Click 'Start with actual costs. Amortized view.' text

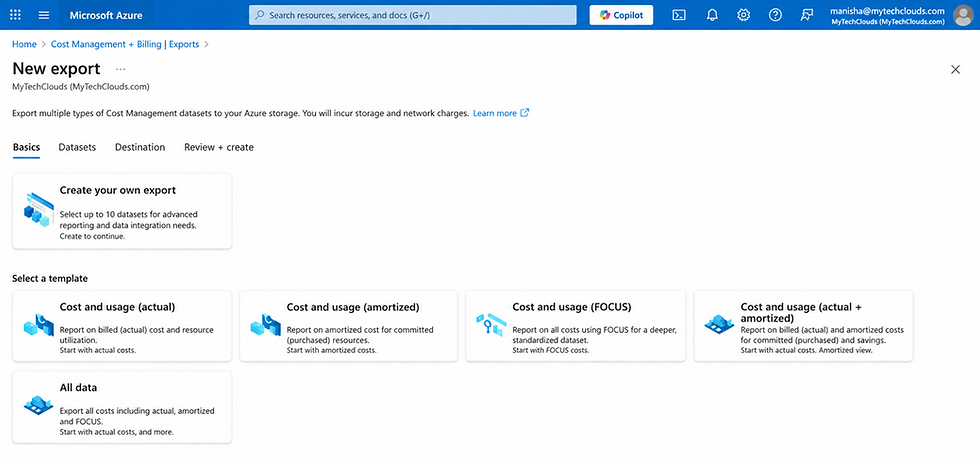[806, 350]
